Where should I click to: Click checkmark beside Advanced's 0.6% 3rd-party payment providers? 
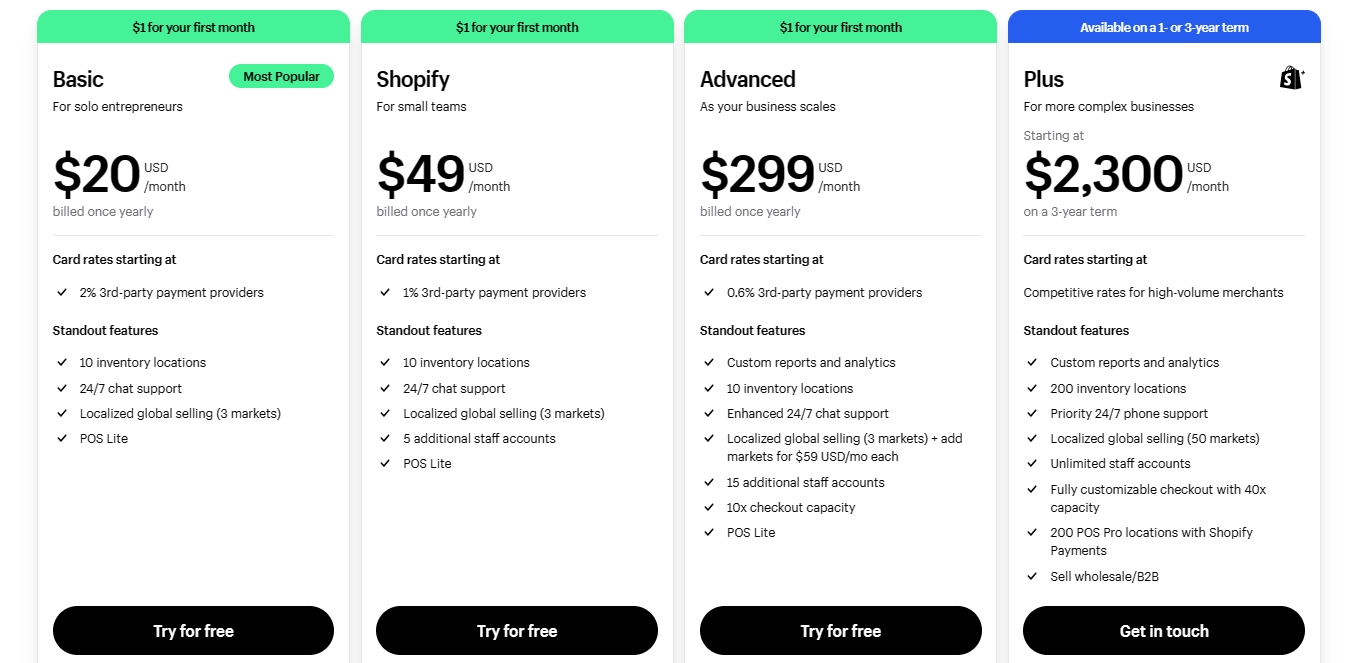tap(709, 293)
